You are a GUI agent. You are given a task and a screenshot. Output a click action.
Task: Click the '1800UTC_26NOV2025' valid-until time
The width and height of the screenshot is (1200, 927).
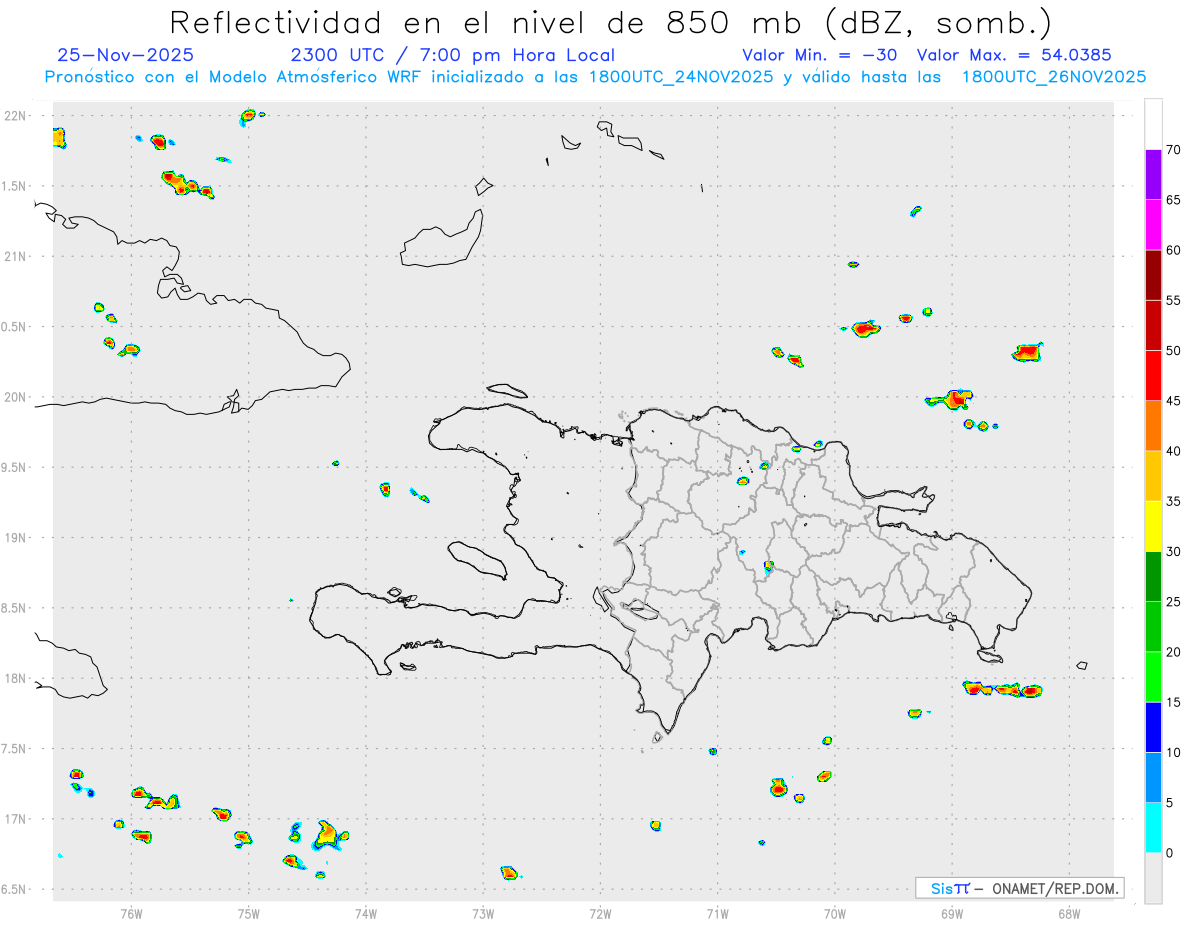tap(1054, 76)
